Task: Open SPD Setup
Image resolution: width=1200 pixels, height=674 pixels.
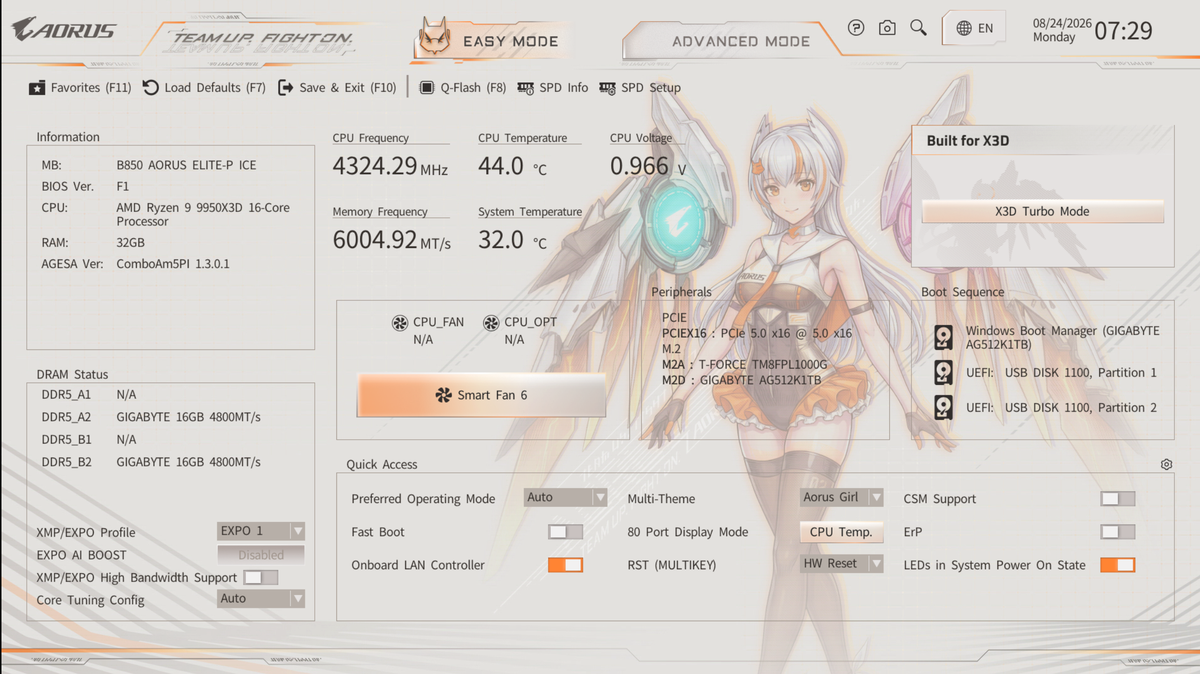Action: (640, 88)
